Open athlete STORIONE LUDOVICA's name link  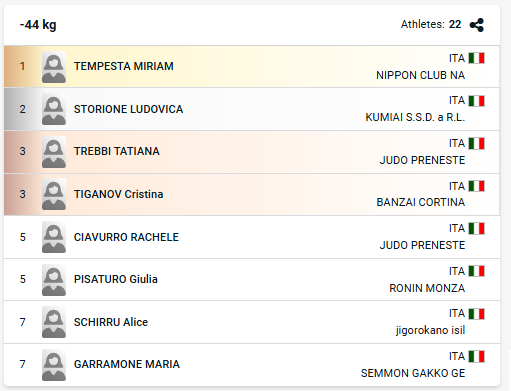[x=128, y=109]
